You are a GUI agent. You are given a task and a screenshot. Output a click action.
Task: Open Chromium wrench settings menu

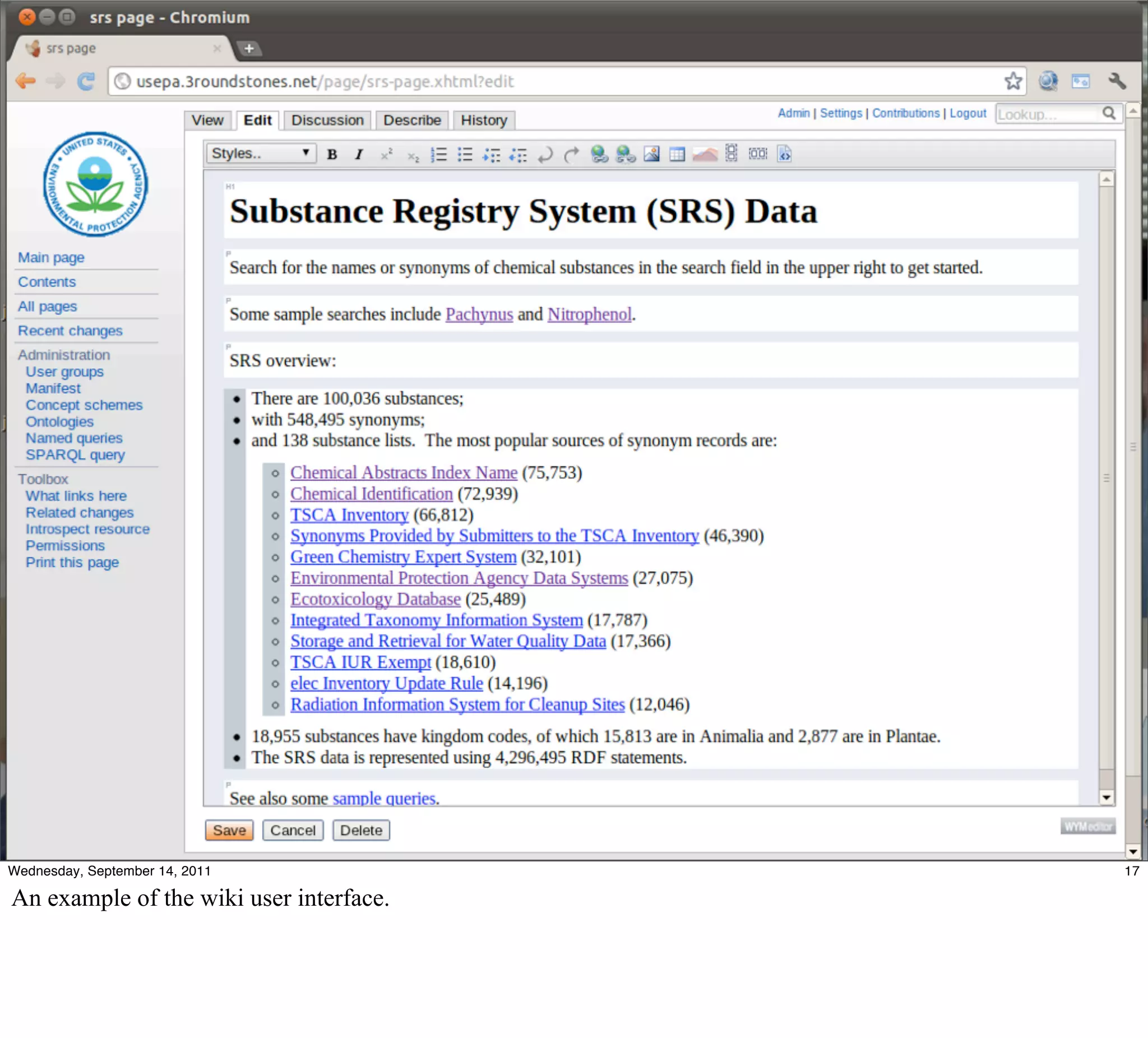[x=1117, y=81]
